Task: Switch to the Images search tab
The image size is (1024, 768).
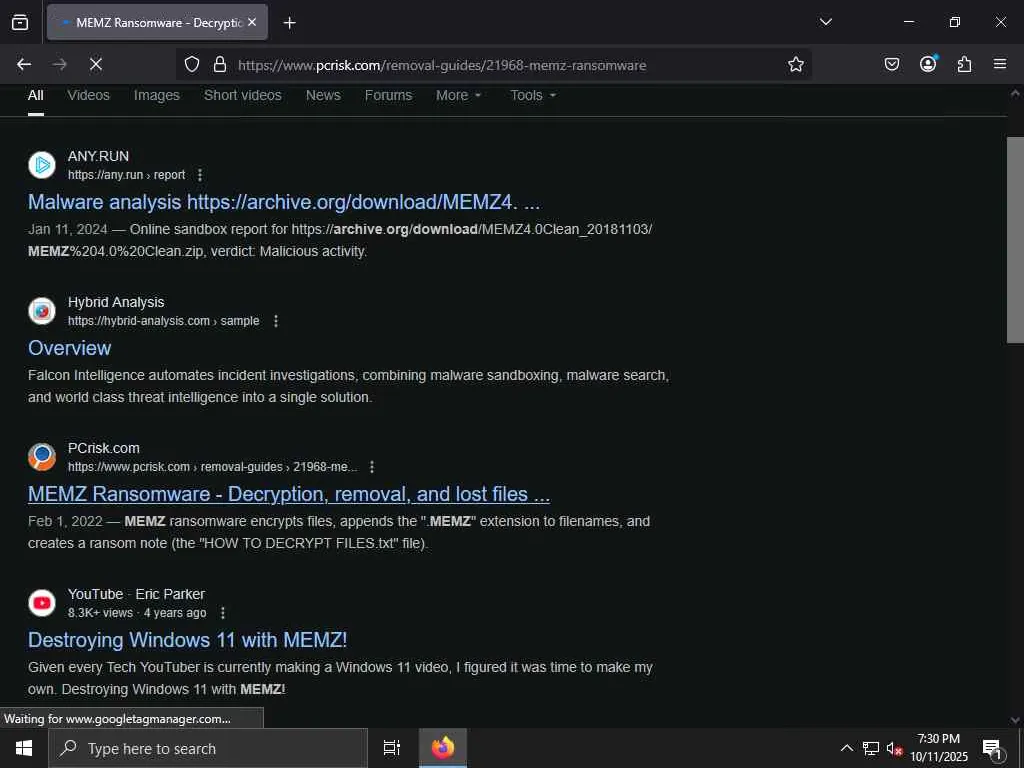Action: pos(157,95)
